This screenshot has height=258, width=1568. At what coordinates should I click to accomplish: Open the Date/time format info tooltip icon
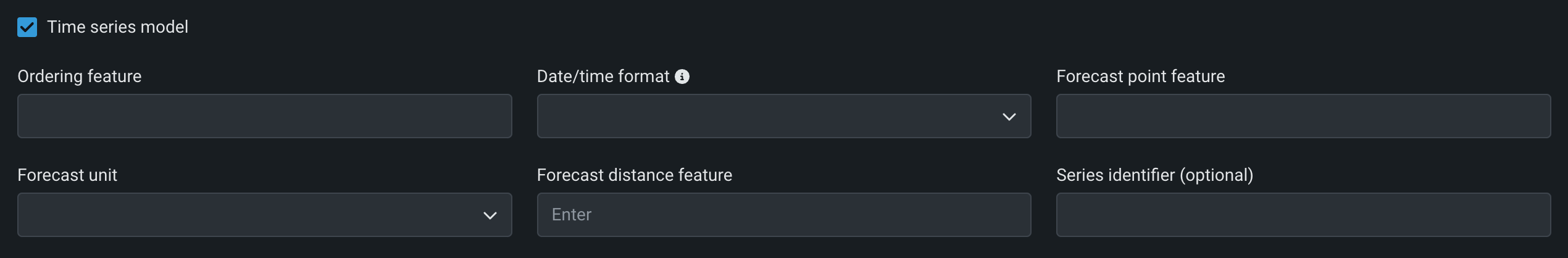point(682,77)
